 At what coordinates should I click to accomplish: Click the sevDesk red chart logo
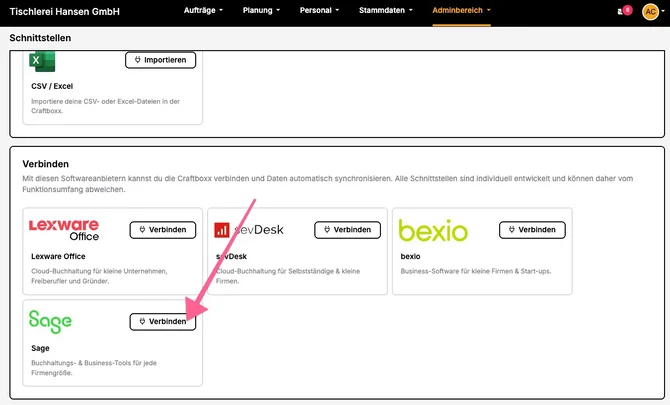pos(221,230)
